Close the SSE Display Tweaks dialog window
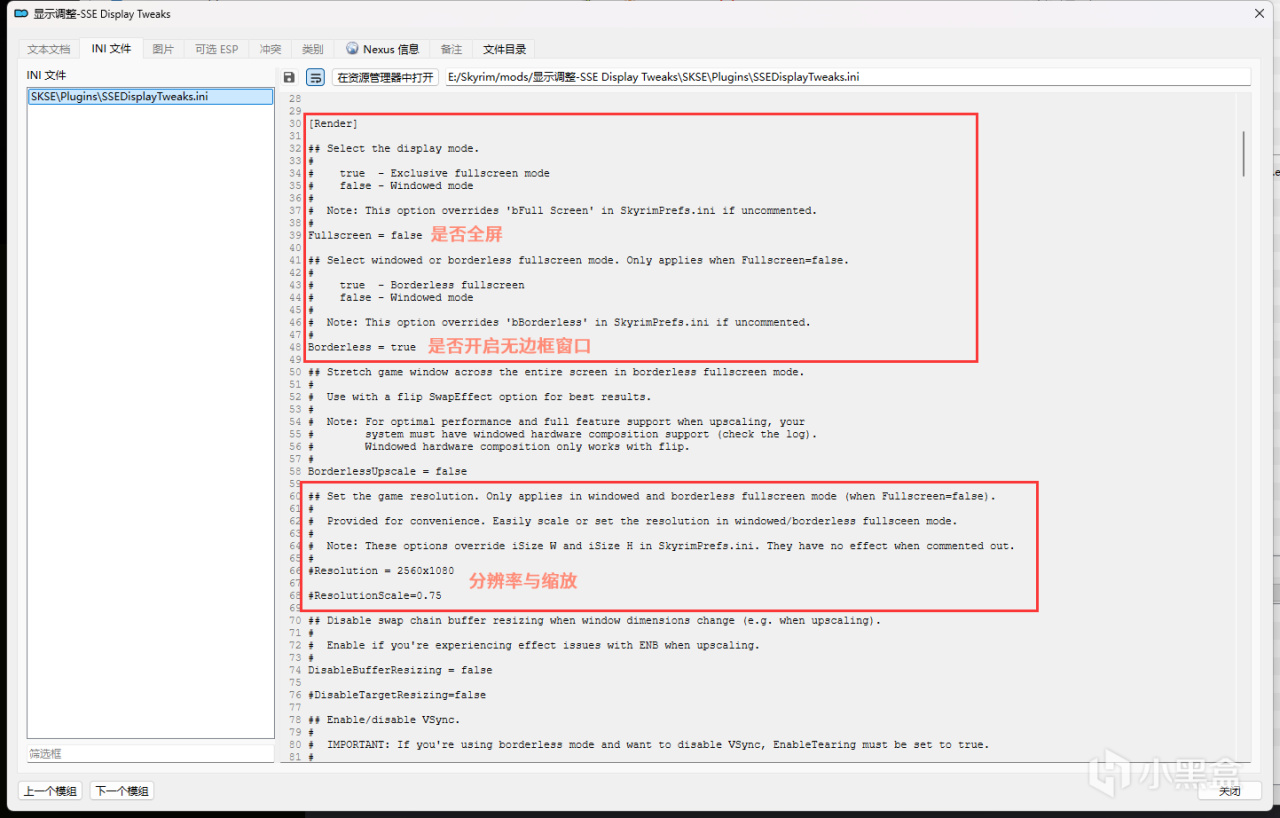This screenshot has width=1280, height=818. 1258,14
